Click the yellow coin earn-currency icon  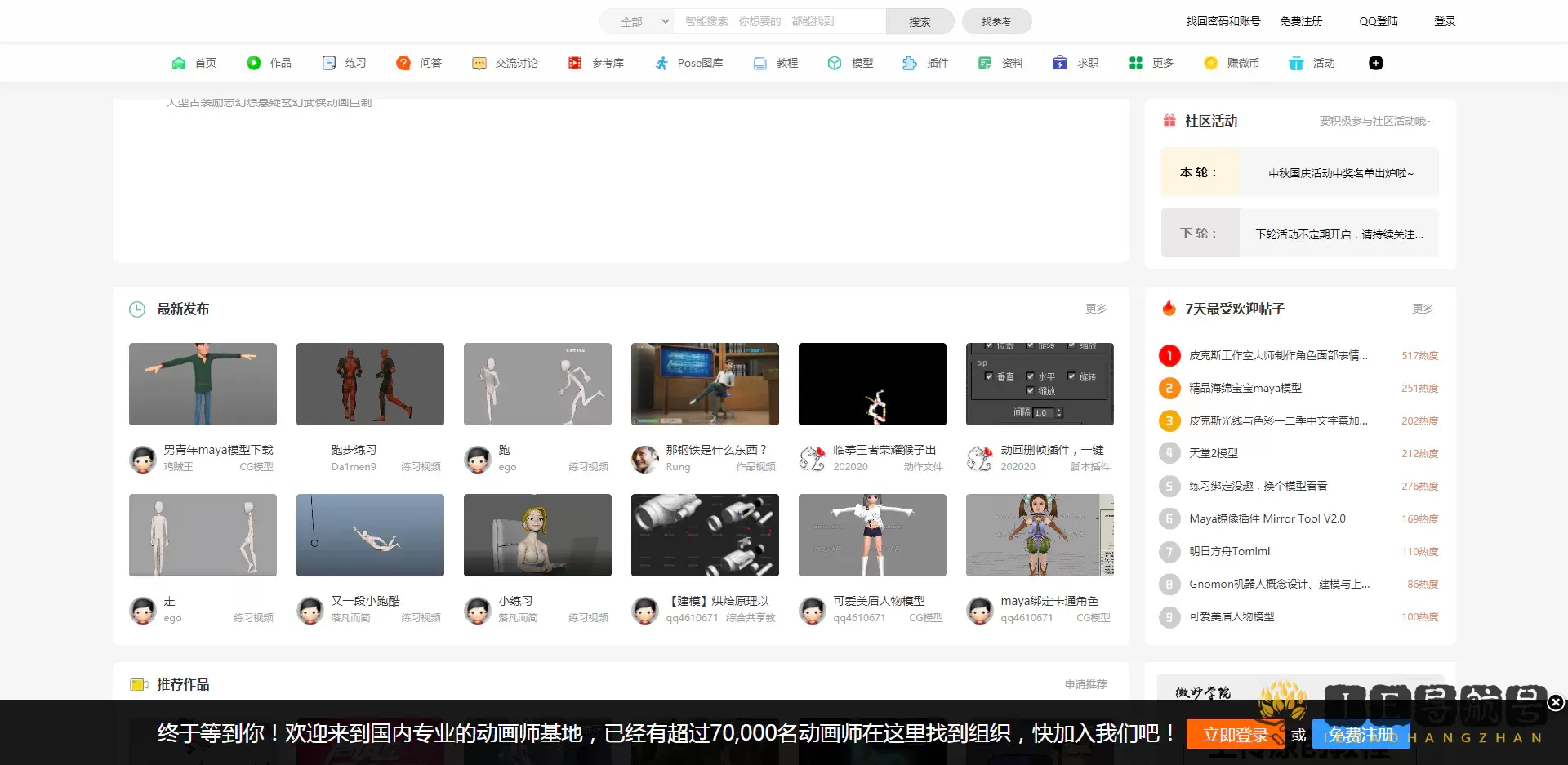click(x=1210, y=63)
